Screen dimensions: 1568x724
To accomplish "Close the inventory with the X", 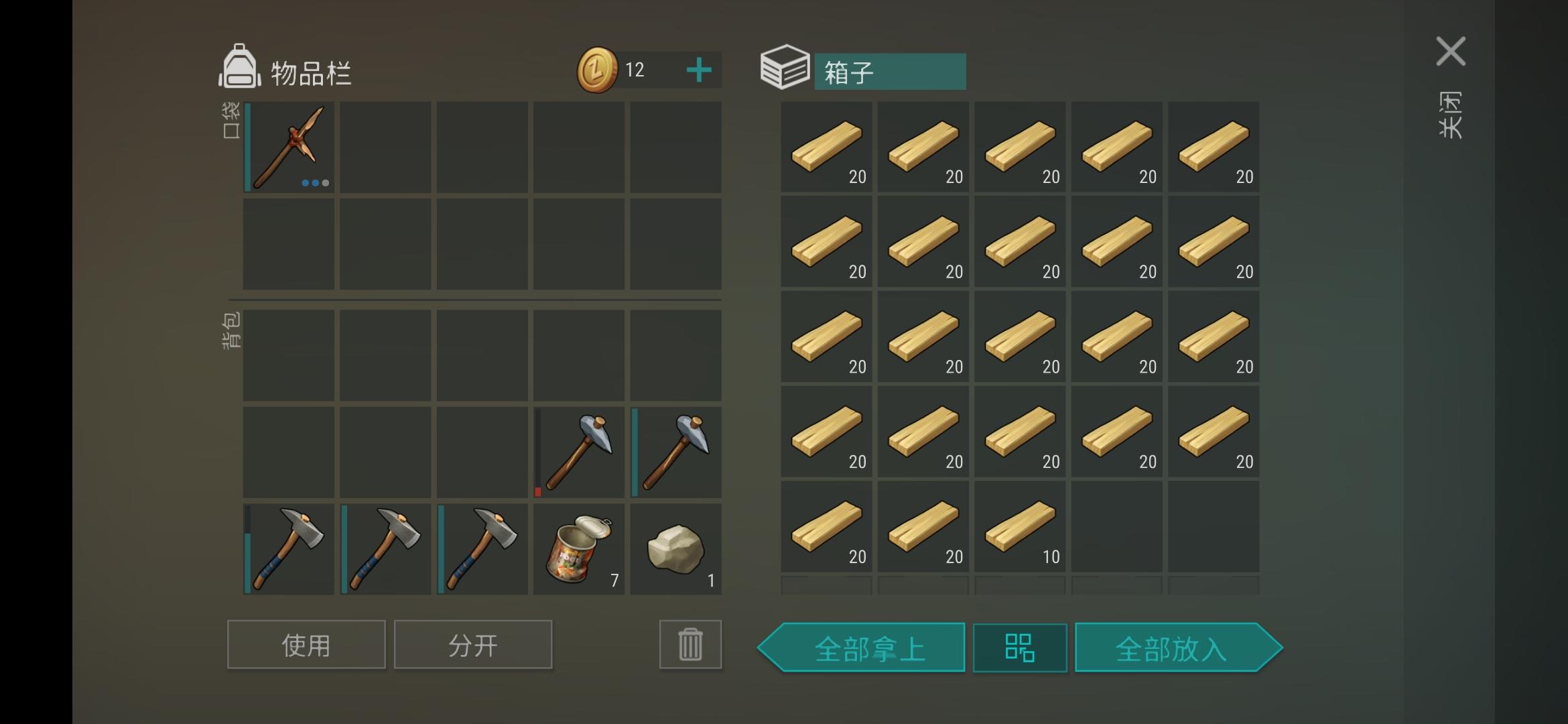I will (x=1451, y=52).
